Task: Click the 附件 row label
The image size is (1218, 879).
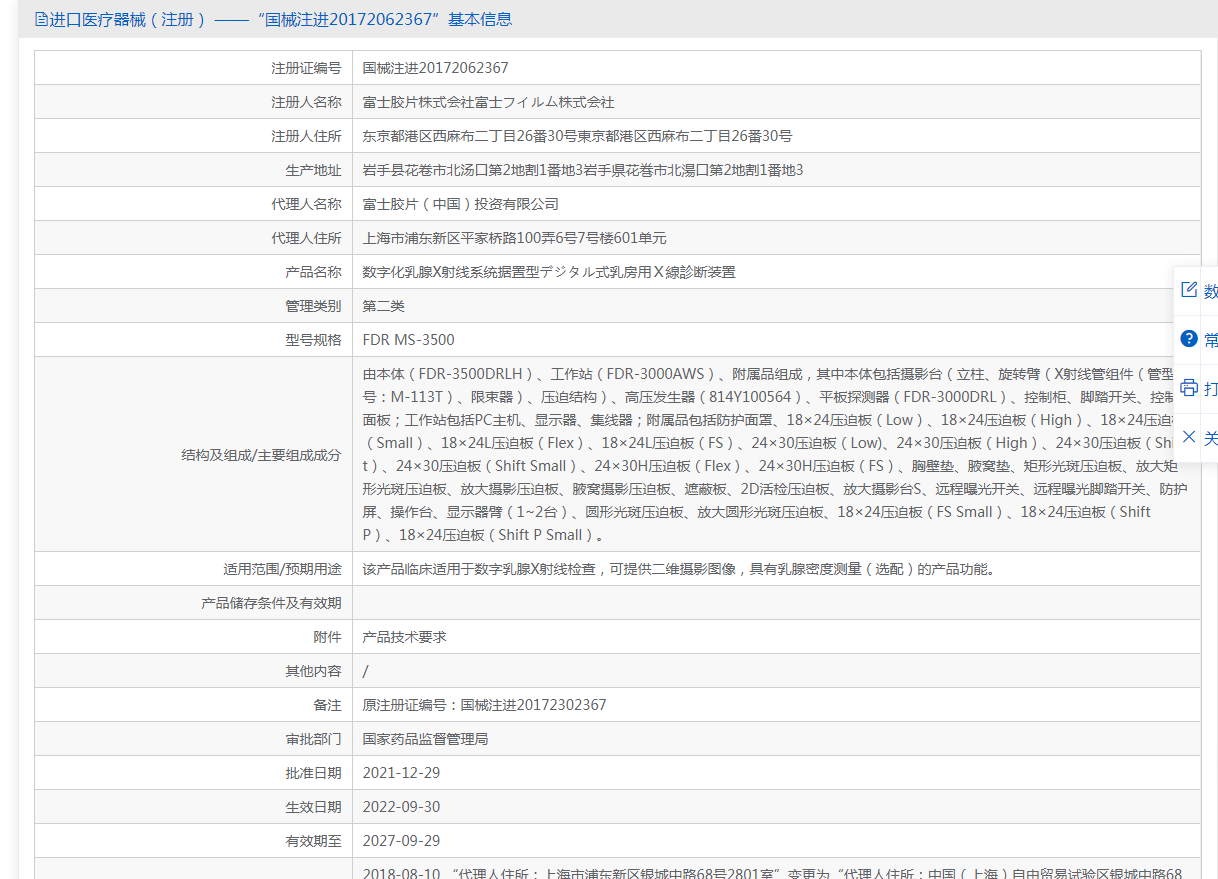Action: (x=327, y=637)
